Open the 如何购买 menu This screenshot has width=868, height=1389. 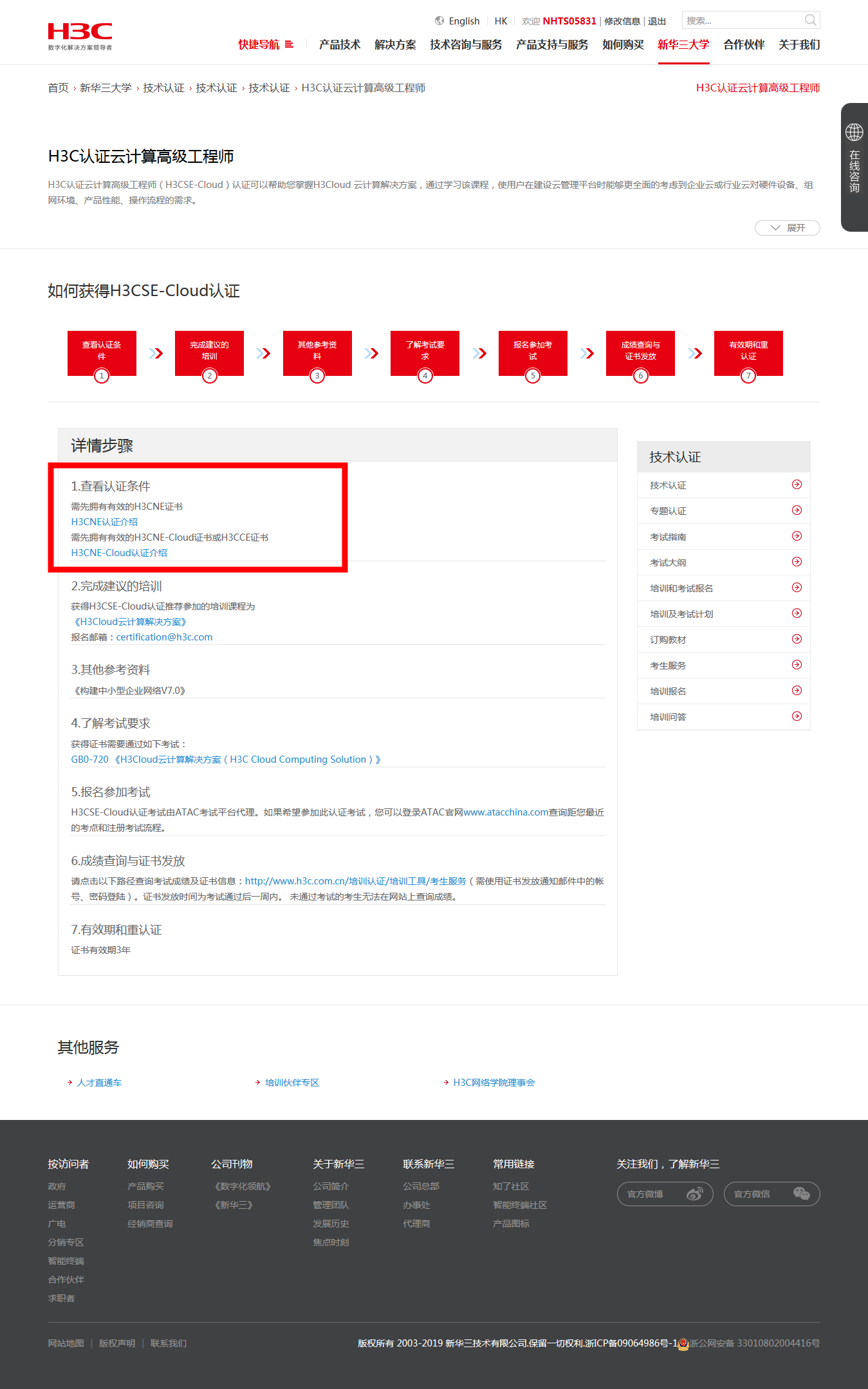pos(623,44)
